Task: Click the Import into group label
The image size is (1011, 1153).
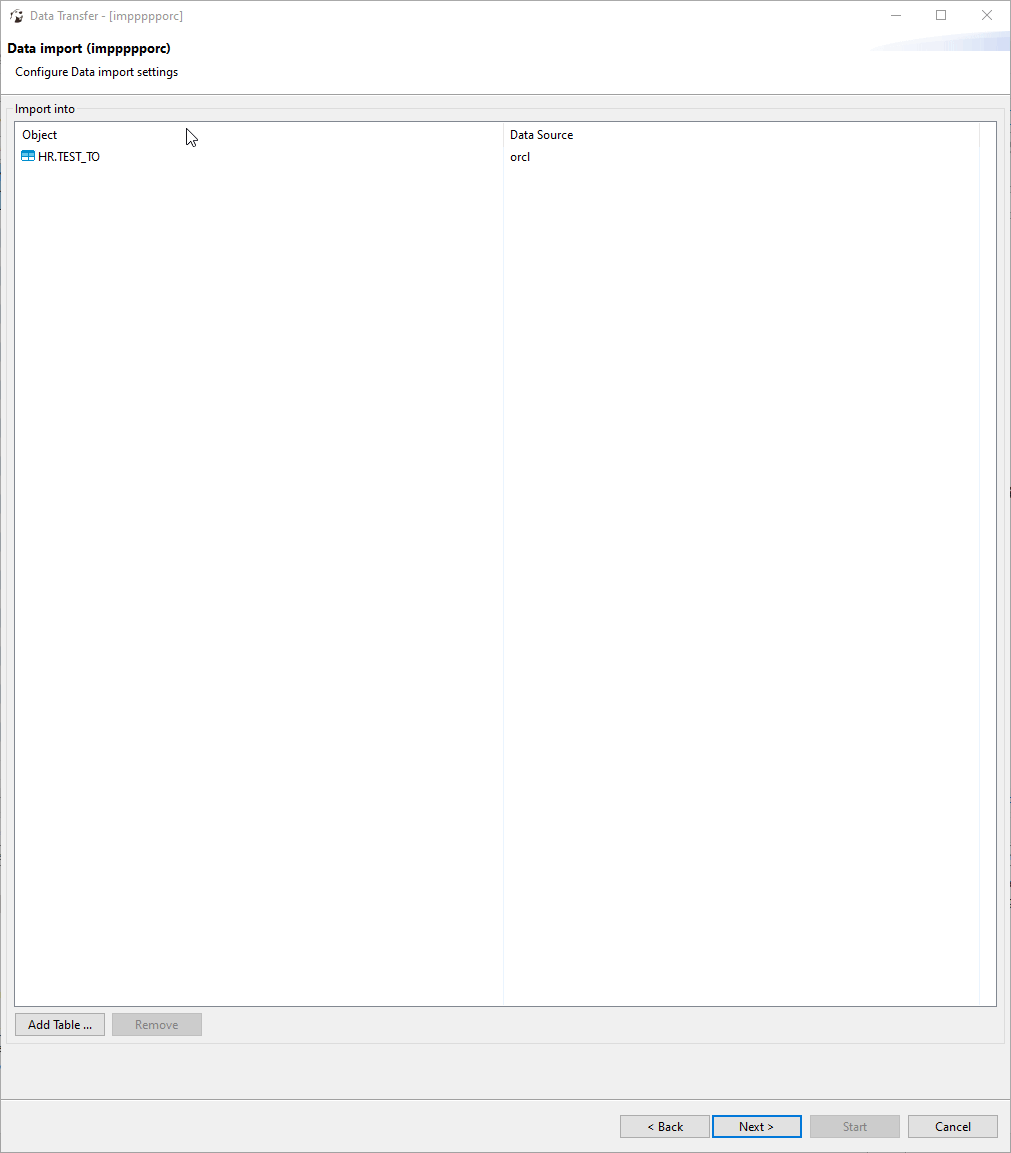Action: [x=45, y=108]
